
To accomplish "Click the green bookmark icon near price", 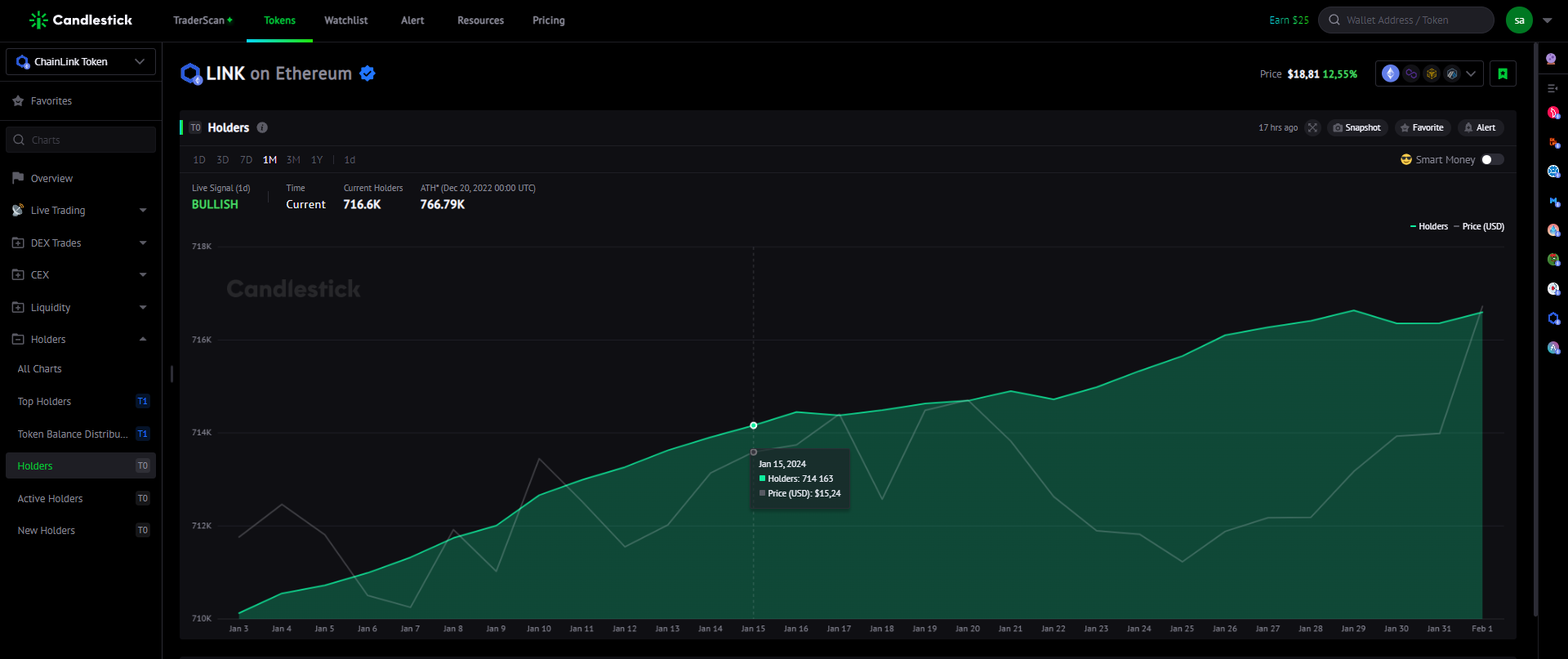I will coord(1503,73).
